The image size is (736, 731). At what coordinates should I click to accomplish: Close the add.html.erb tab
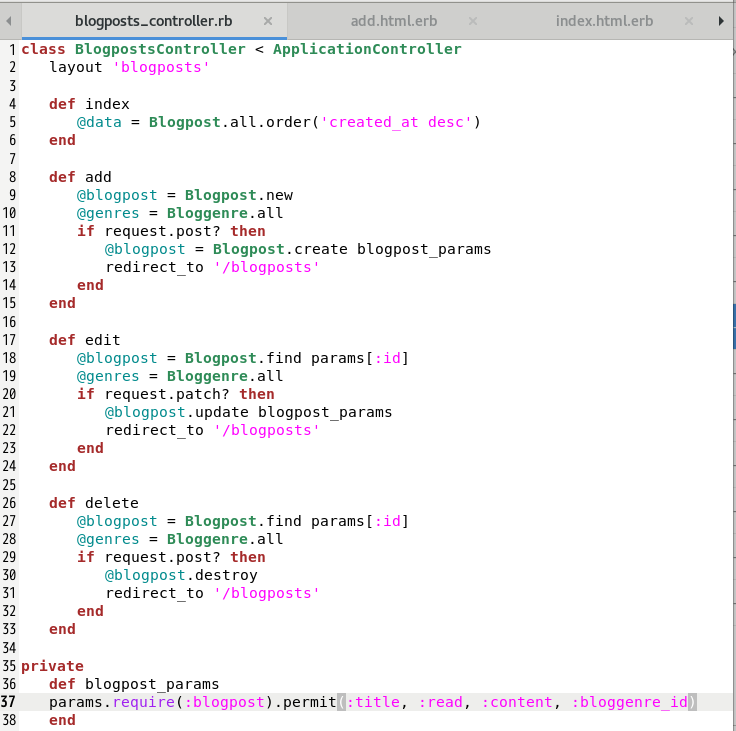(x=473, y=21)
